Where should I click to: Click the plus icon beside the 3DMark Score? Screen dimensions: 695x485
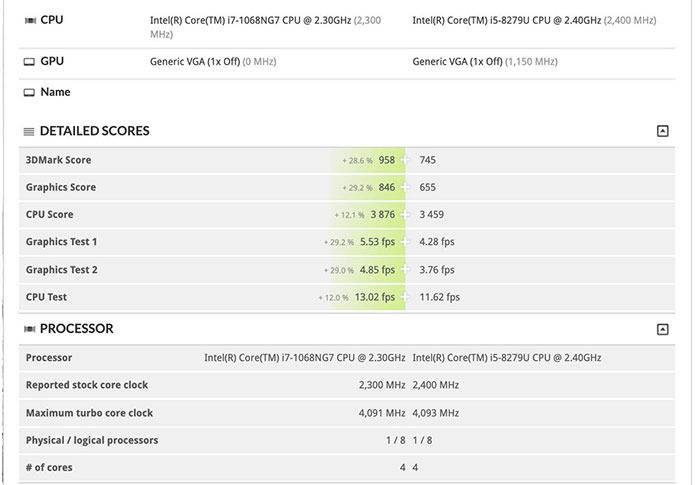pos(404,160)
